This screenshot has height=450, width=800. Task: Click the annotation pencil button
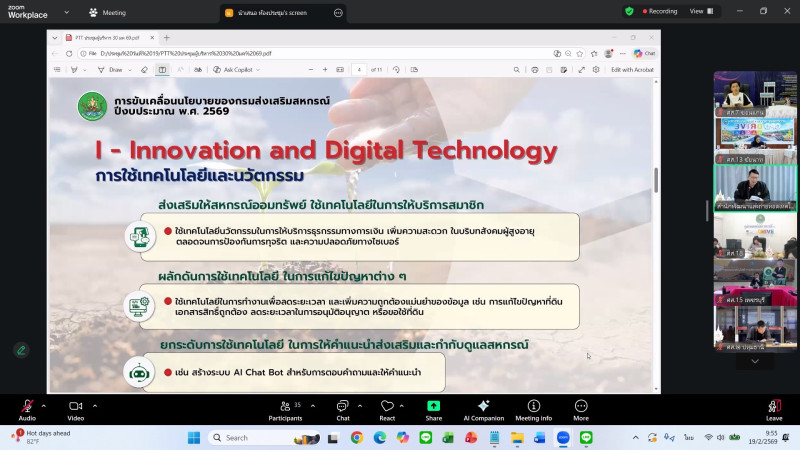pyautogui.click(x=21, y=350)
